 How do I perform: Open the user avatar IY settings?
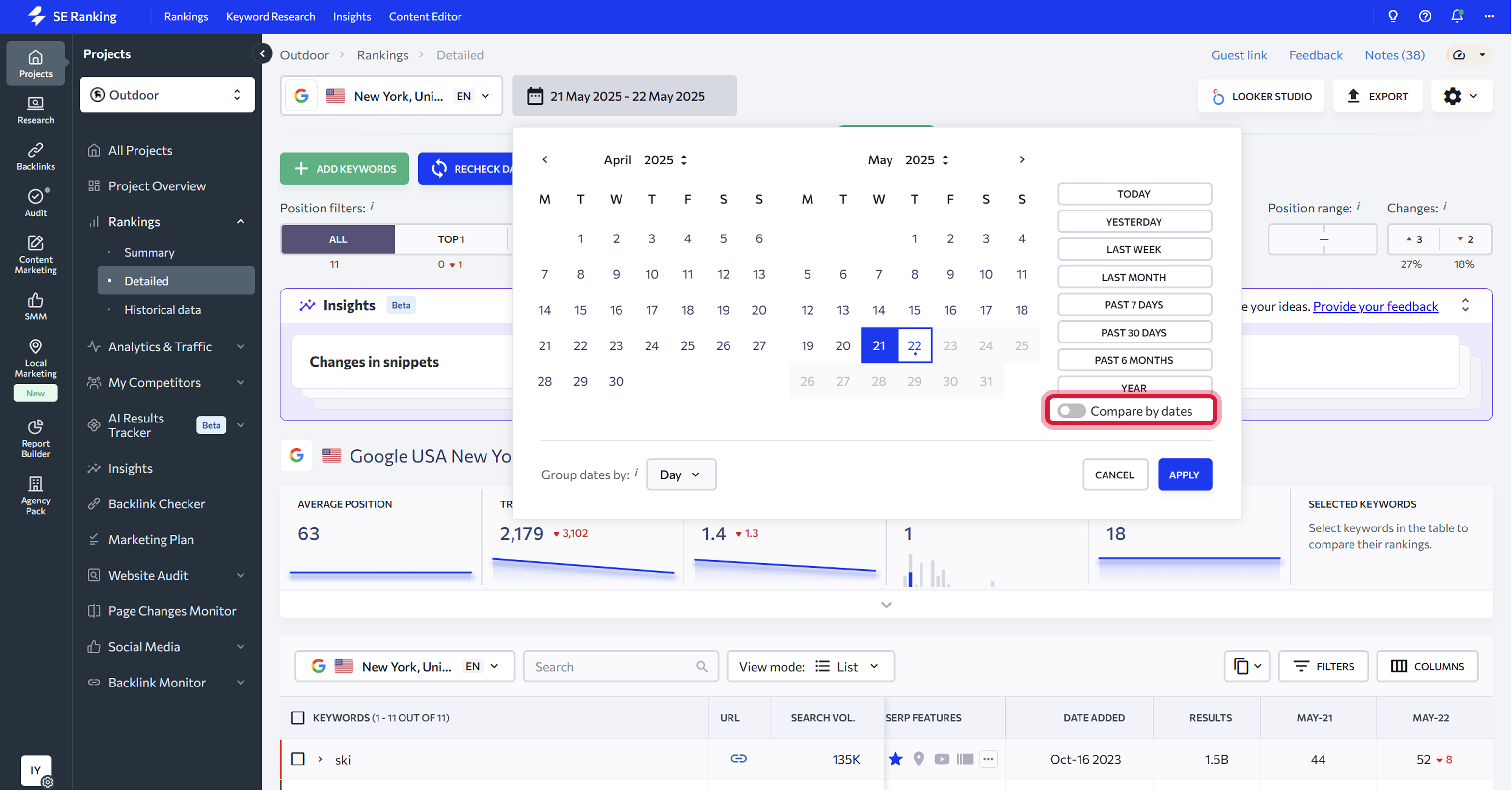pos(36,771)
